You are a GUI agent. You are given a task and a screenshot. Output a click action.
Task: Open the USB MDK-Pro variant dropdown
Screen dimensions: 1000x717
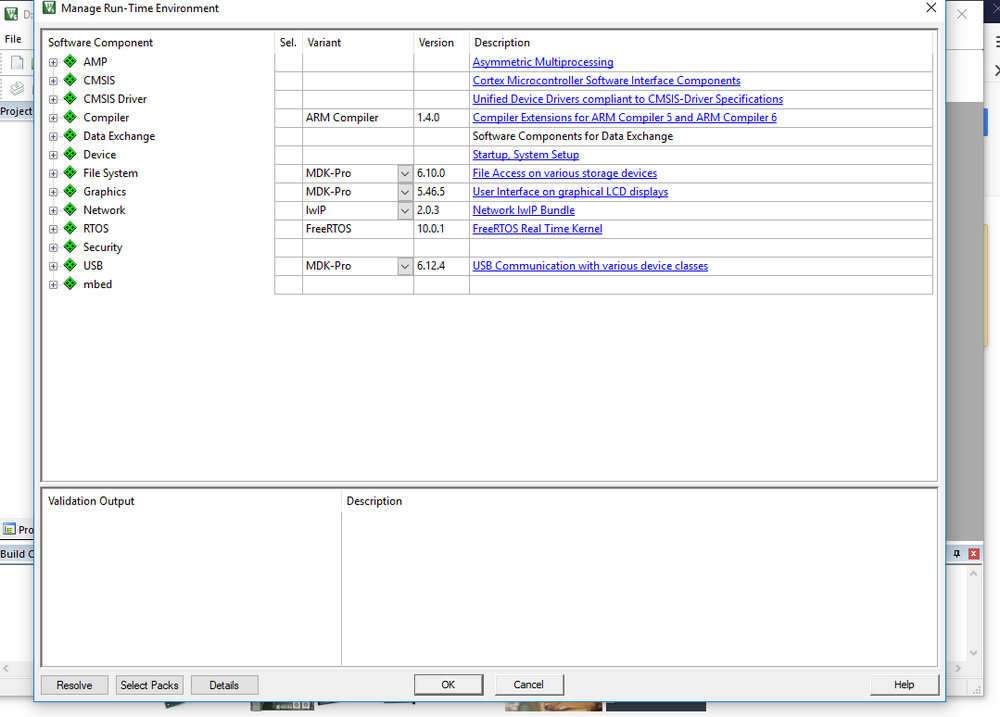(405, 266)
